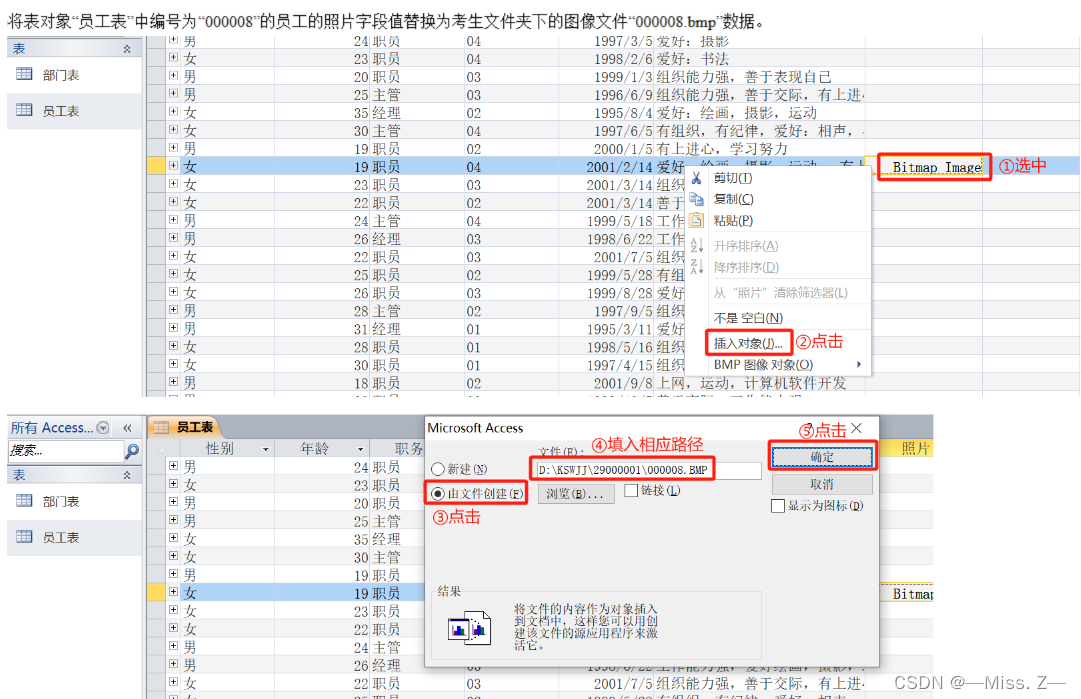Open 员工表 table icon in upper screenshot
The height and width of the screenshot is (699, 1081).
24,110
